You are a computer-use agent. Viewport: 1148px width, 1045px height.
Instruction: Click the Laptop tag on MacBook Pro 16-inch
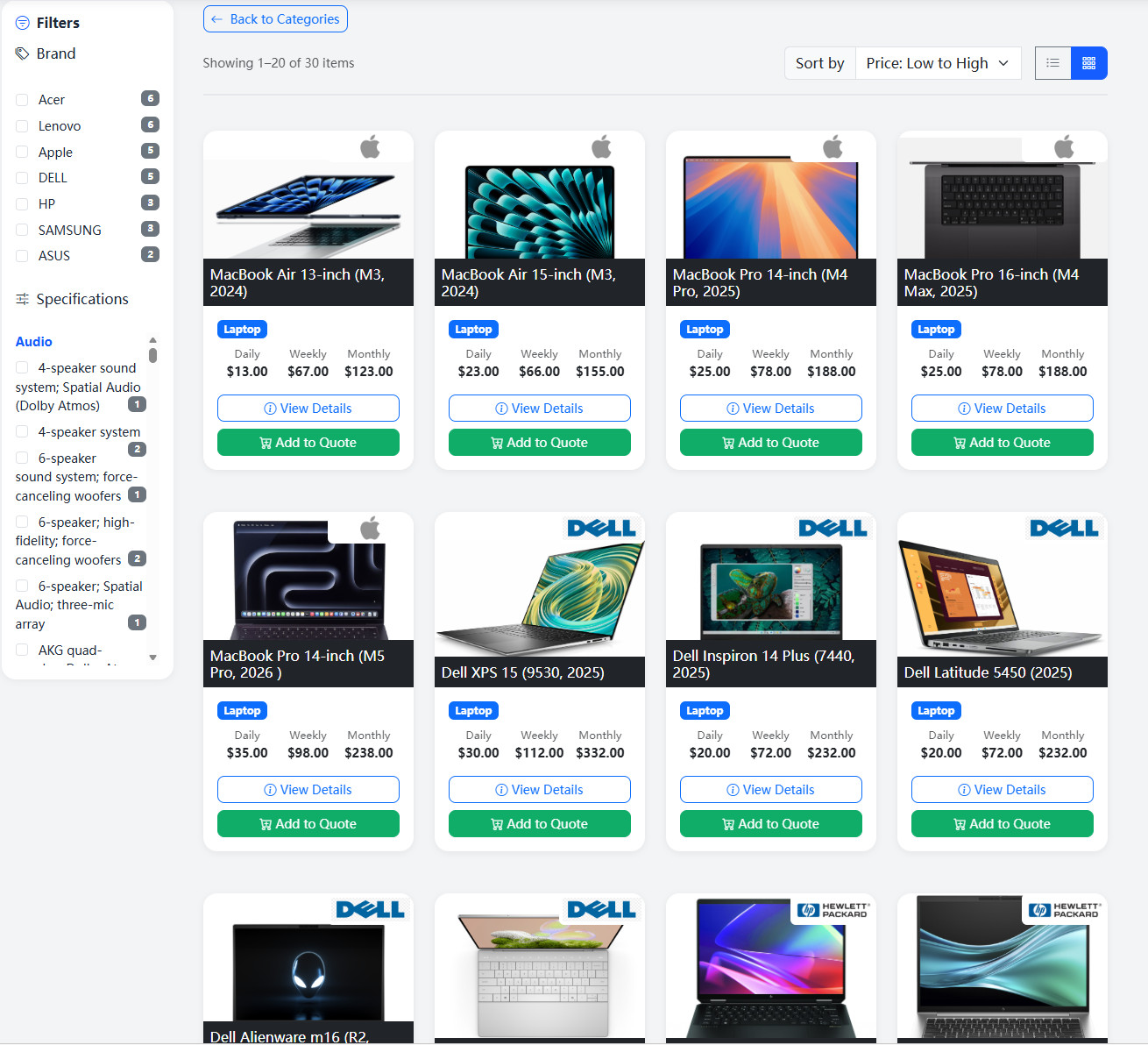[x=936, y=330]
